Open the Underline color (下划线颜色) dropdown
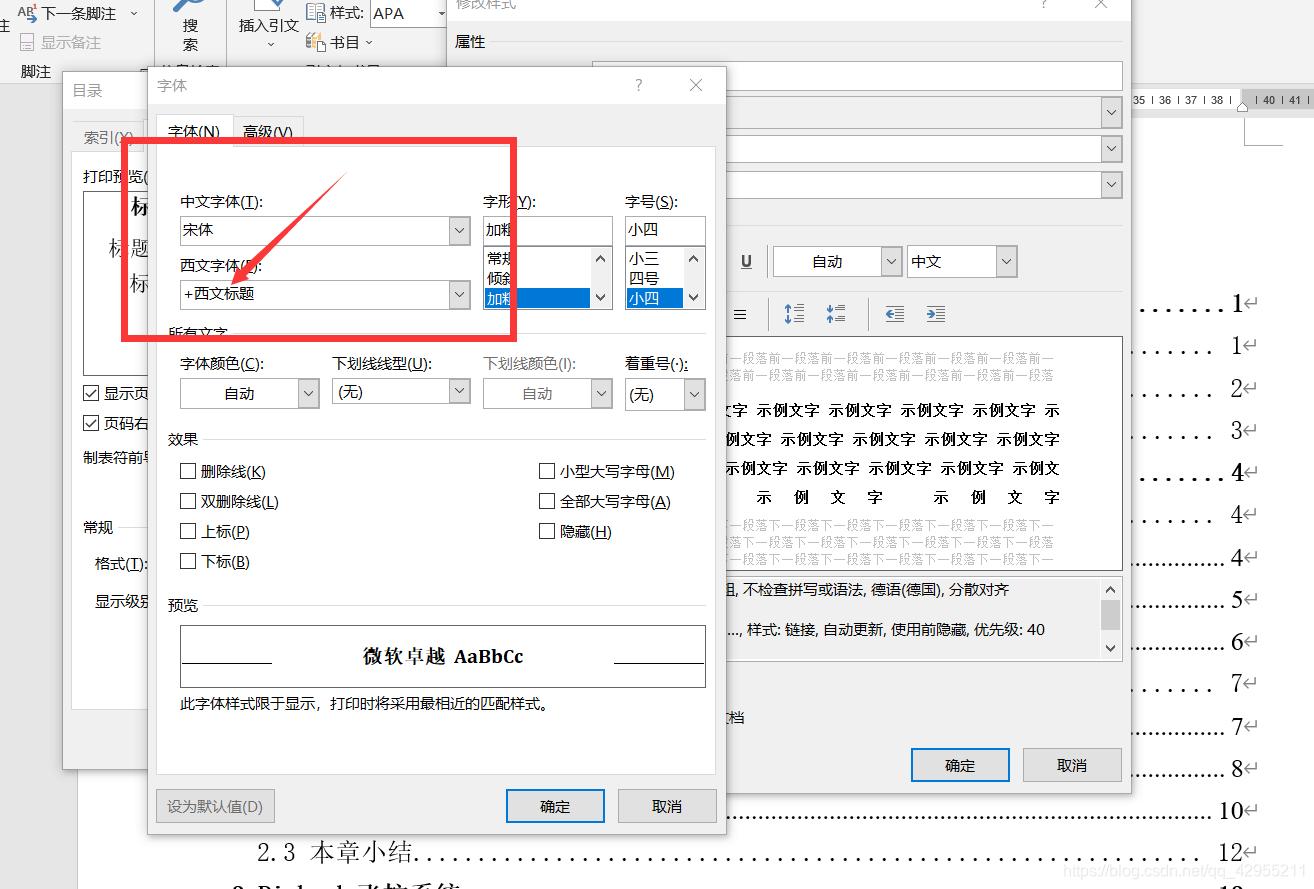 pyautogui.click(x=601, y=394)
